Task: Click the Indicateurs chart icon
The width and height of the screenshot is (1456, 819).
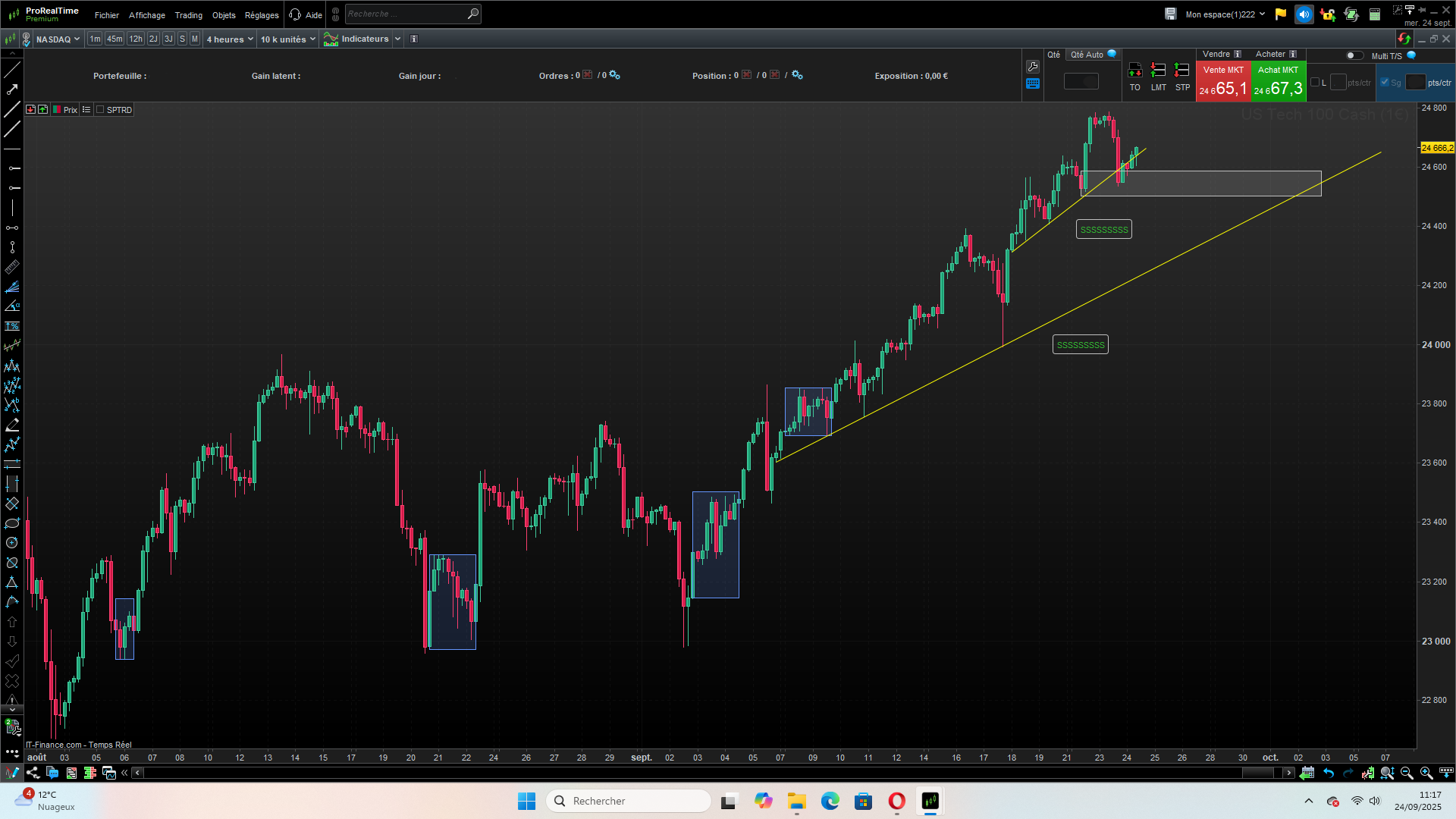Action: 331,39
